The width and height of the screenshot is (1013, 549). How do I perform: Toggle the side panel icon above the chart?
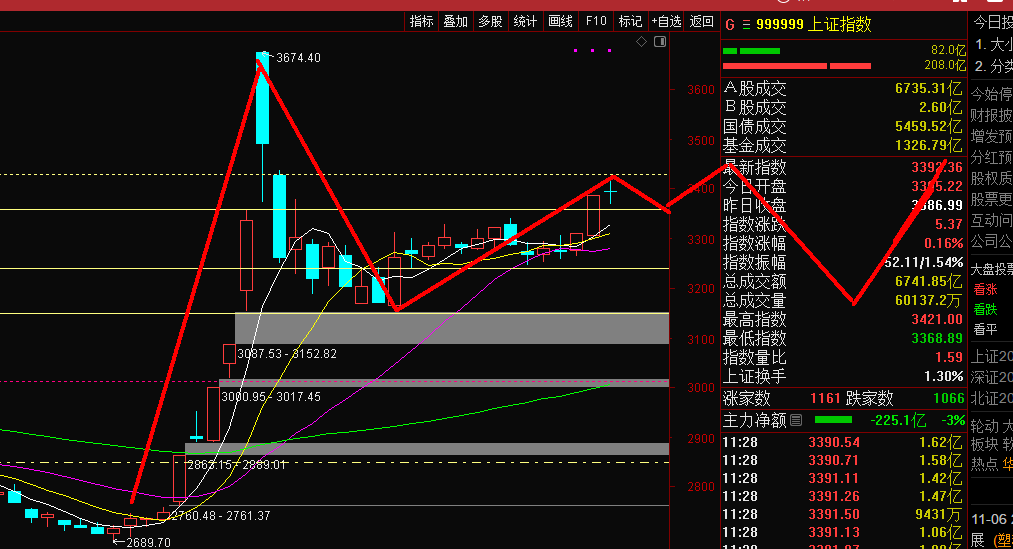(x=658, y=41)
